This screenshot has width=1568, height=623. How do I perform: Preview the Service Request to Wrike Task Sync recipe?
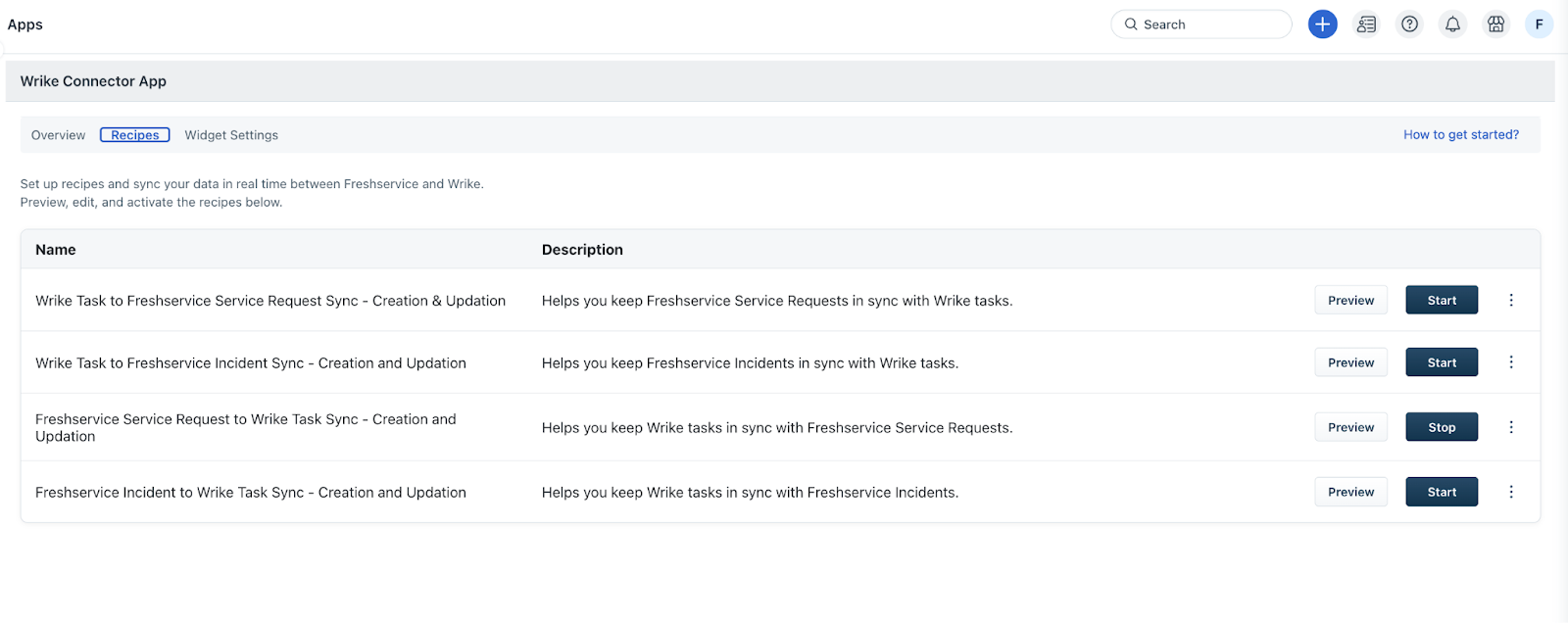1350,427
